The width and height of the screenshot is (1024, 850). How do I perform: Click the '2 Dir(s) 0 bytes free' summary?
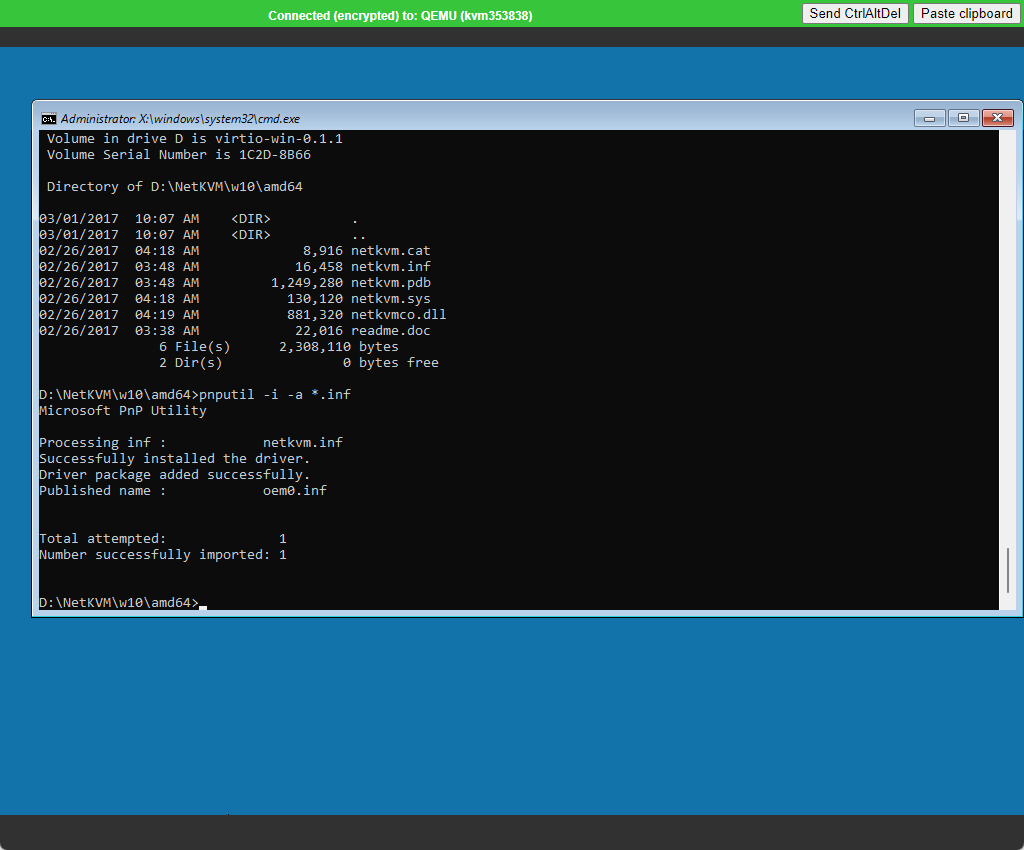298,362
